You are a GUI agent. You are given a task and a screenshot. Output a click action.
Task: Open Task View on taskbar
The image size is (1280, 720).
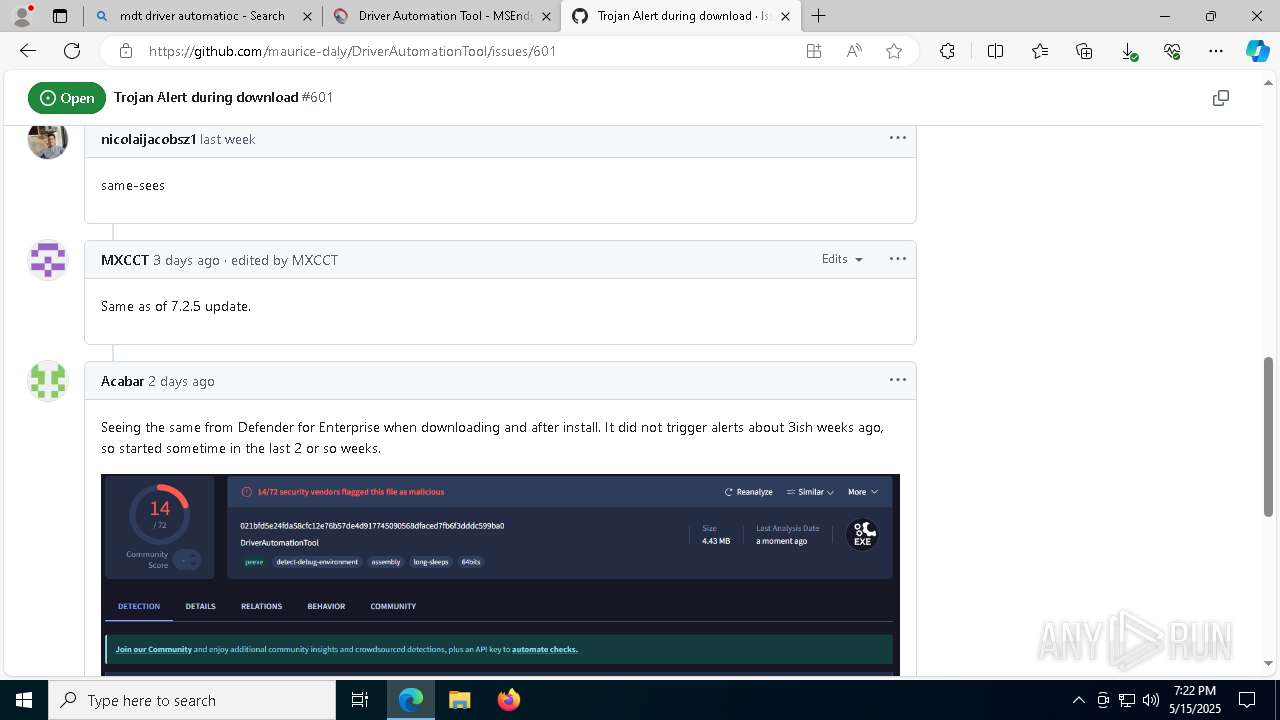[x=360, y=700]
